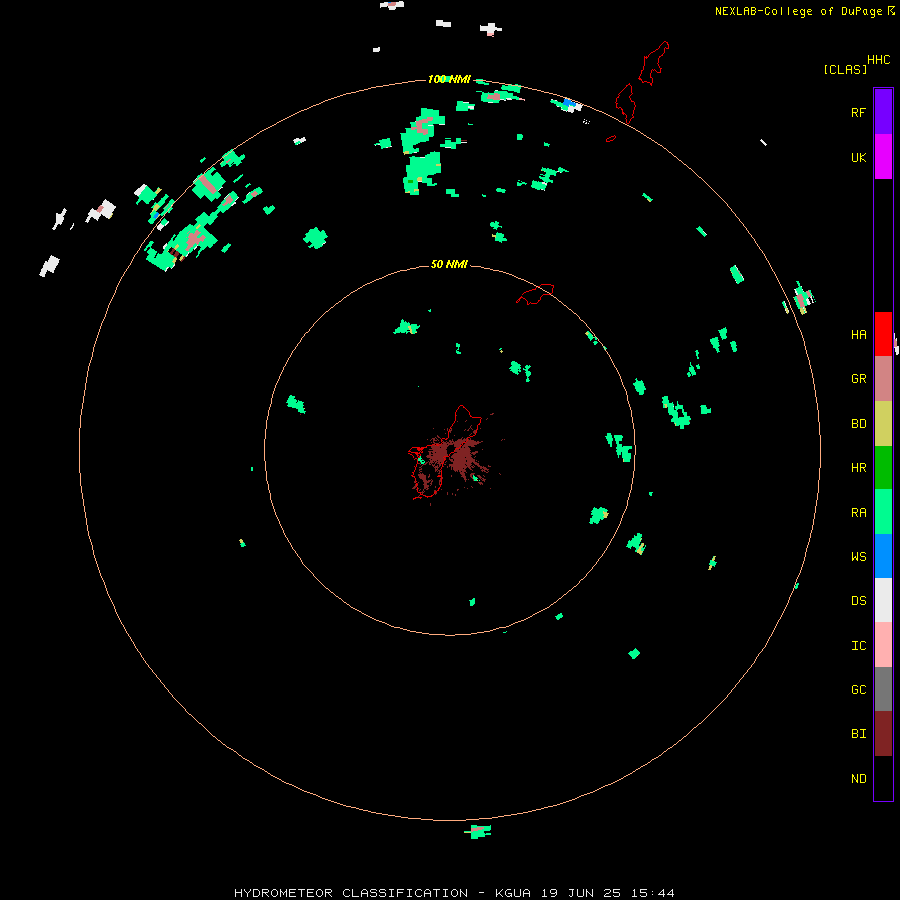900x900 pixels.
Task: Click the 100 NMI range ring label
Action: [x=449, y=79]
